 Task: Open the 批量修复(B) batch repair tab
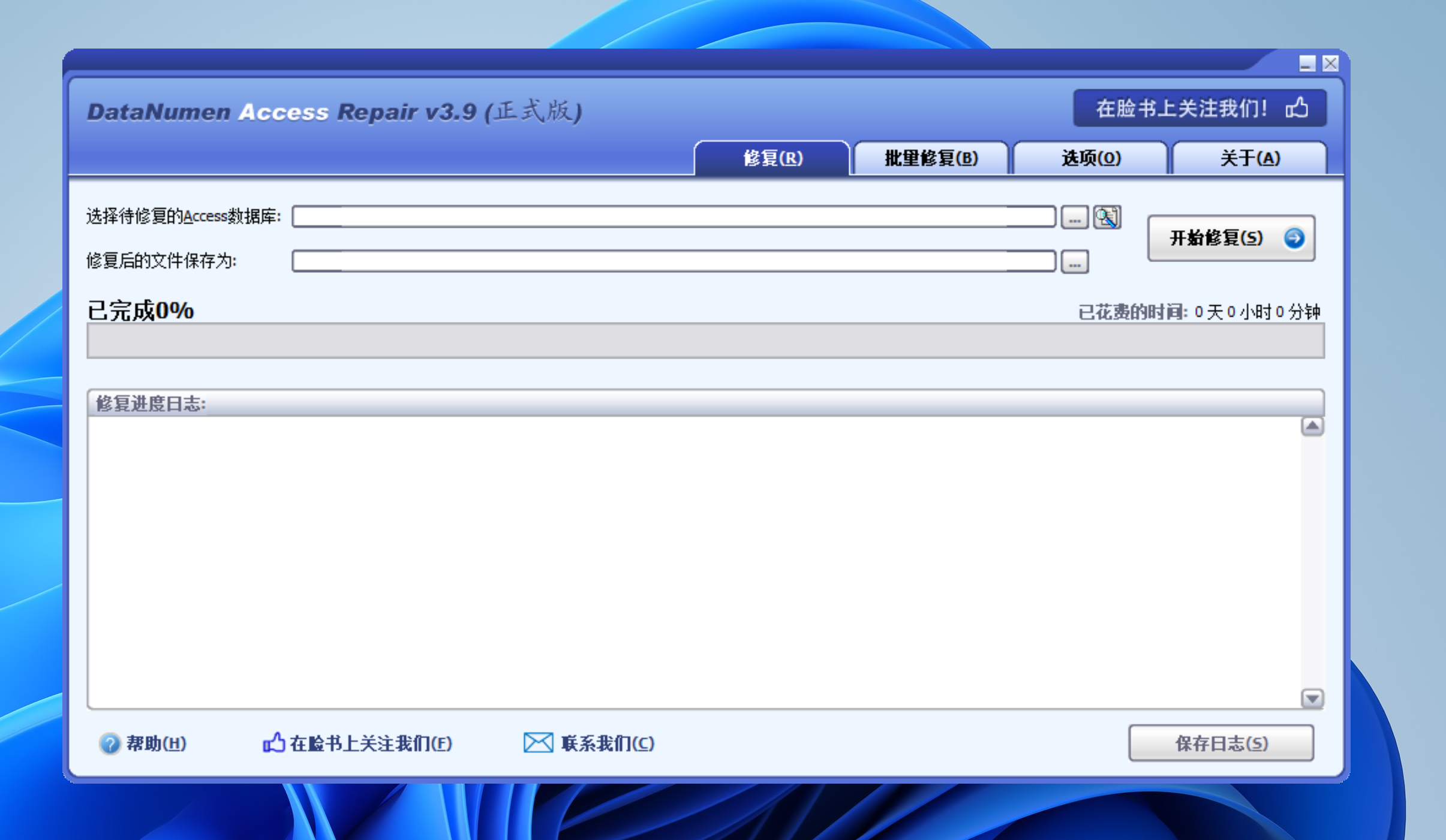coord(931,158)
